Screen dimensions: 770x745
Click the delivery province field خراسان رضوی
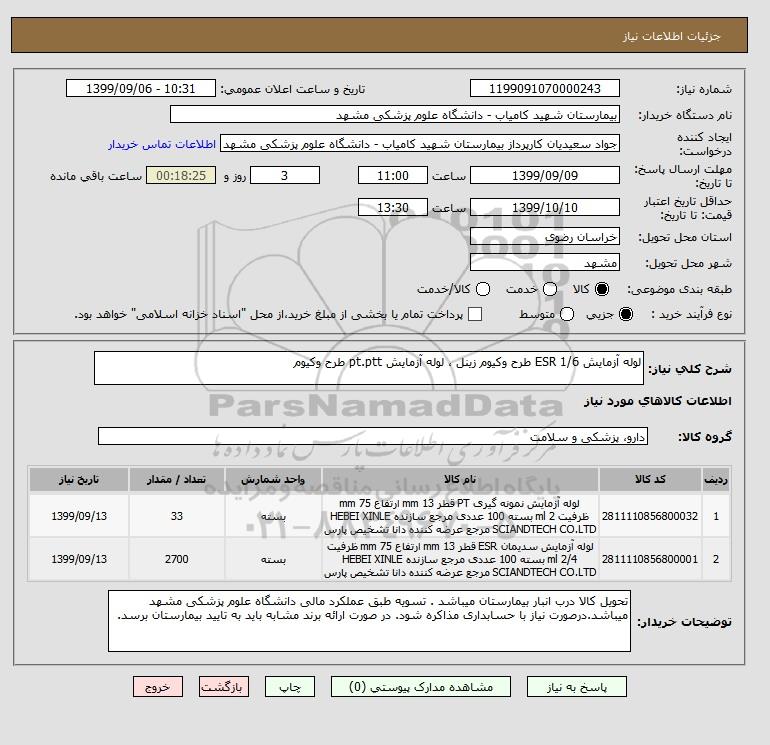545,237
